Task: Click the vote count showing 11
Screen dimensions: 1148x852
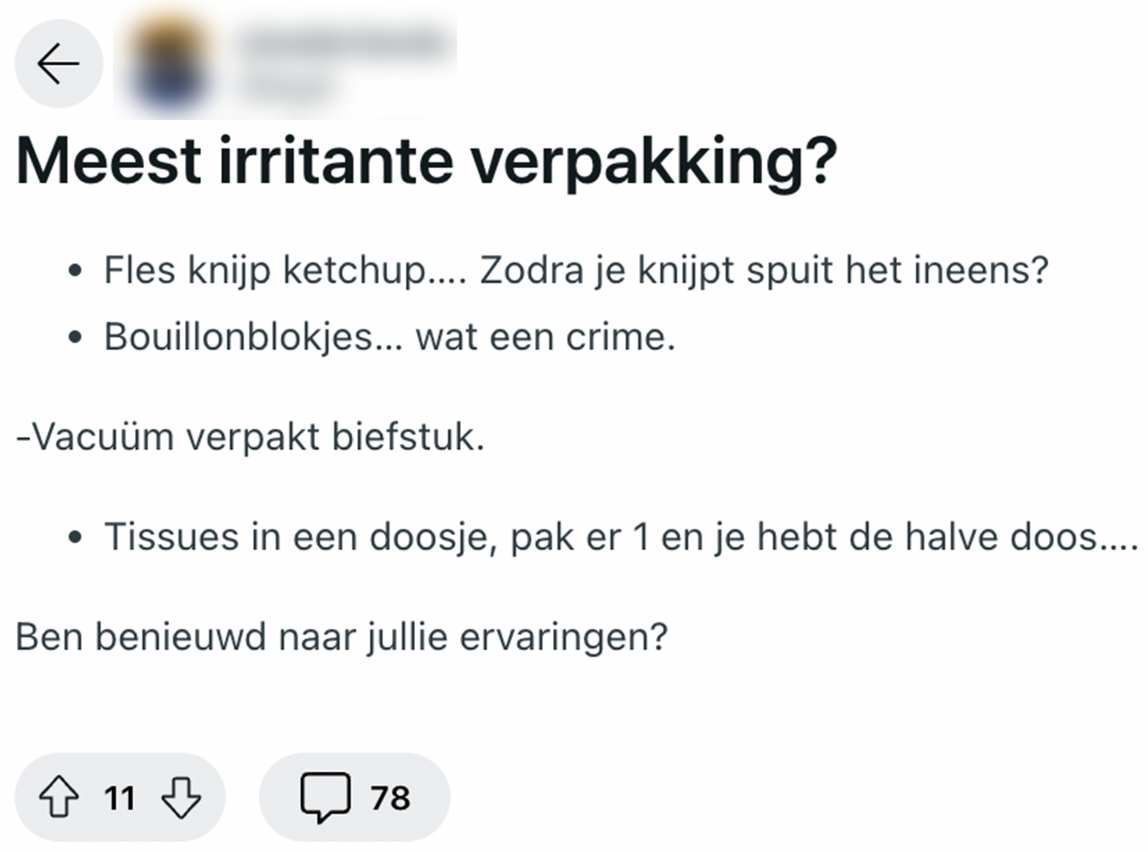Action: click(119, 799)
